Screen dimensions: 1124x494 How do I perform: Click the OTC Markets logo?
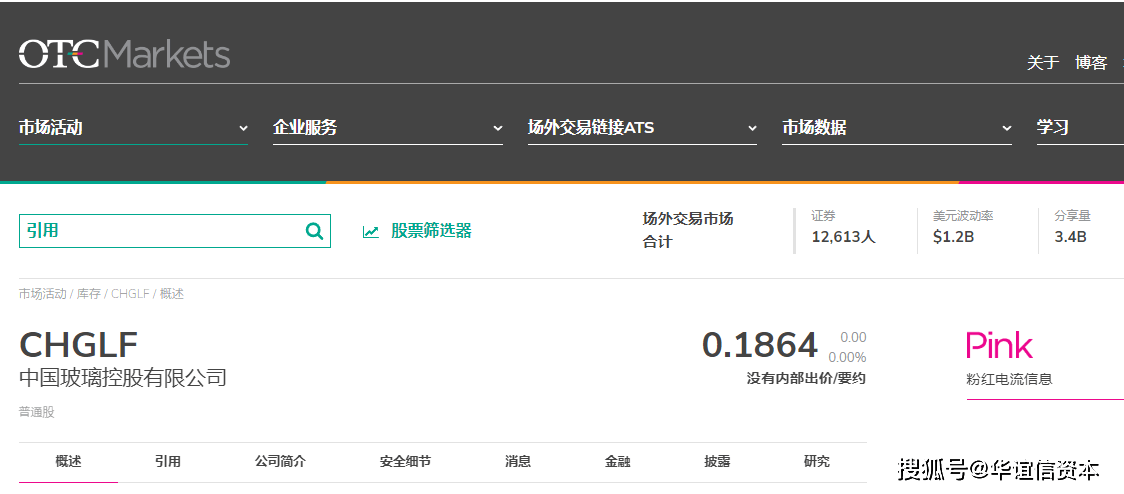point(124,54)
